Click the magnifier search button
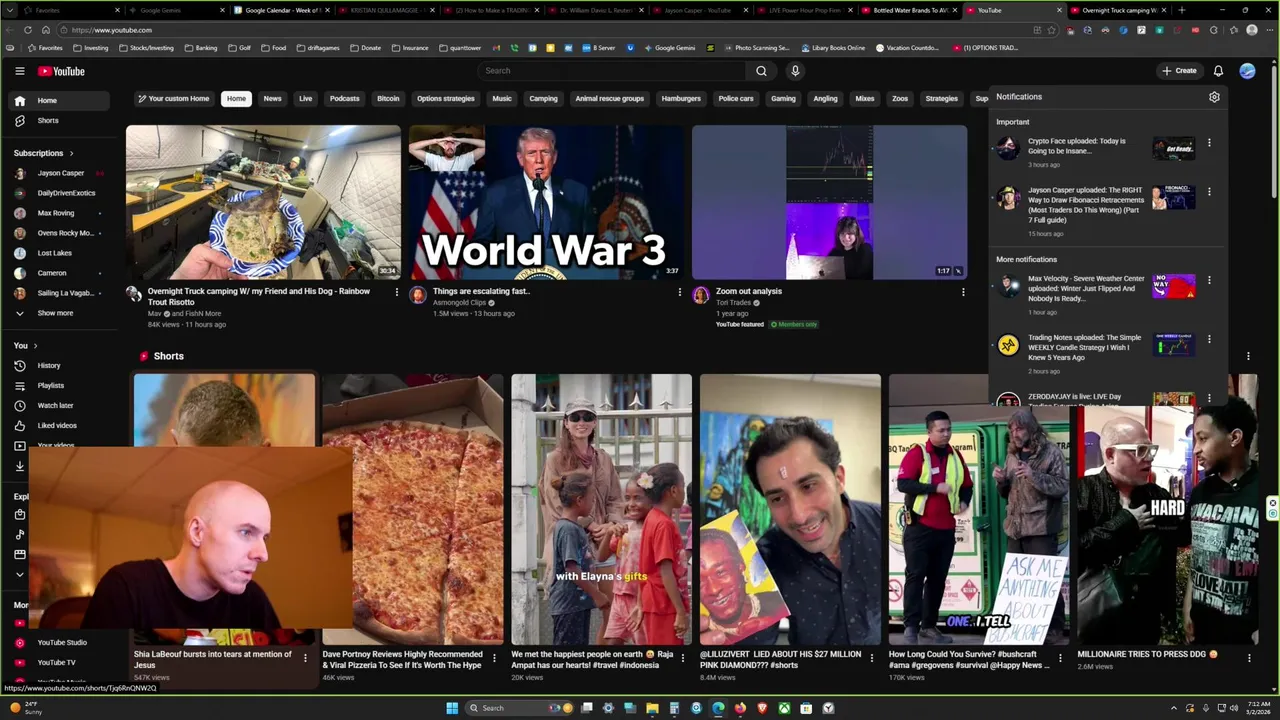This screenshot has height=720, width=1280. click(761, 71)
